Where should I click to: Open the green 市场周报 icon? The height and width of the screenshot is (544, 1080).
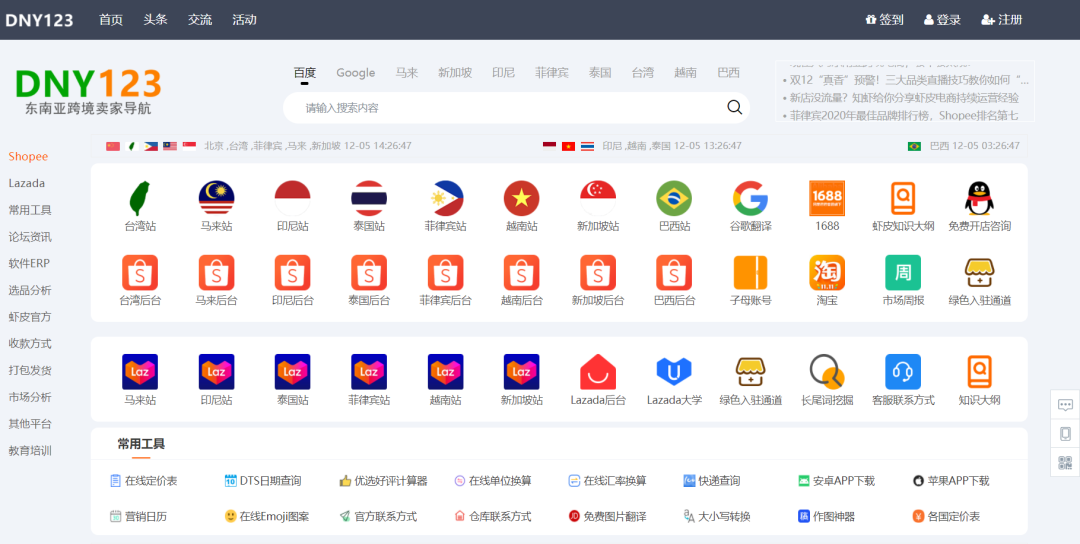click(x=903, y=273)
